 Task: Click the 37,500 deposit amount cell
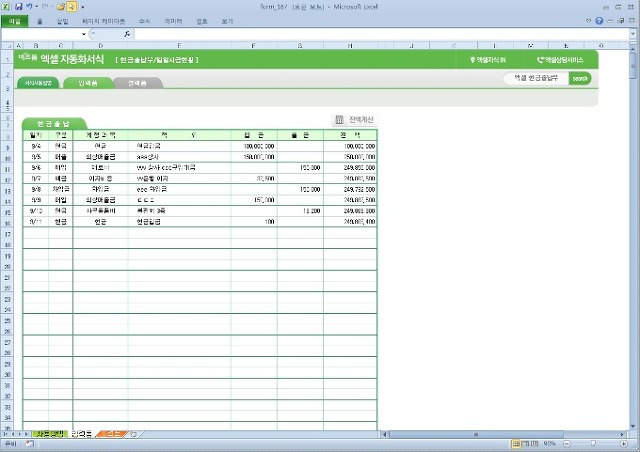(x=254, y=178)
